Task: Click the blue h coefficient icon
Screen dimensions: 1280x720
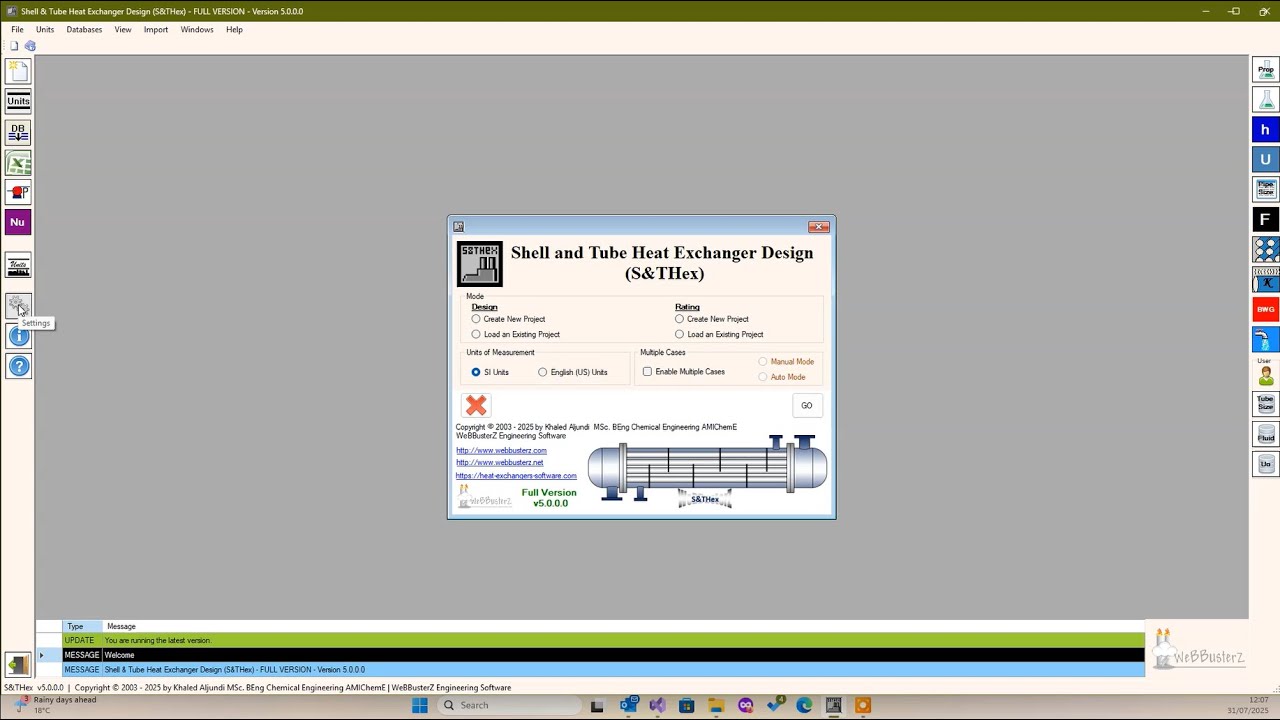Action: pos(1266,130)
